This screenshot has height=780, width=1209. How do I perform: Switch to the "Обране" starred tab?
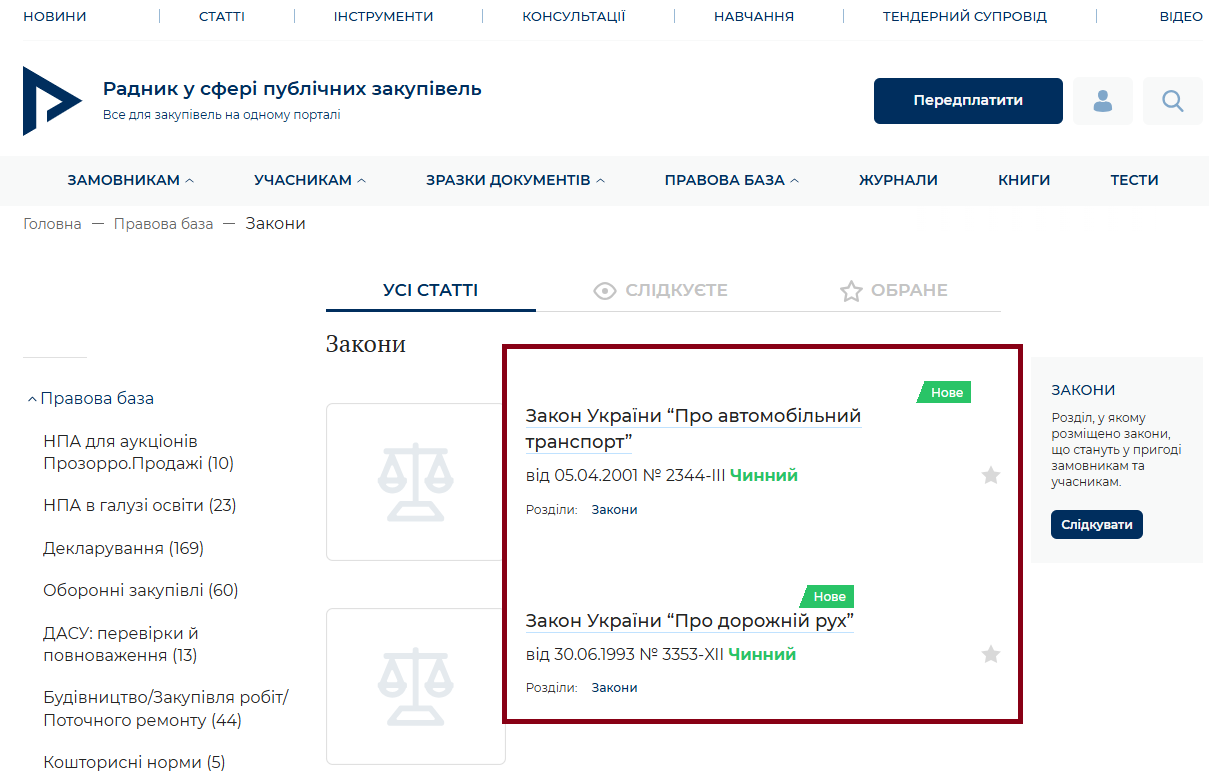[893, 291]
